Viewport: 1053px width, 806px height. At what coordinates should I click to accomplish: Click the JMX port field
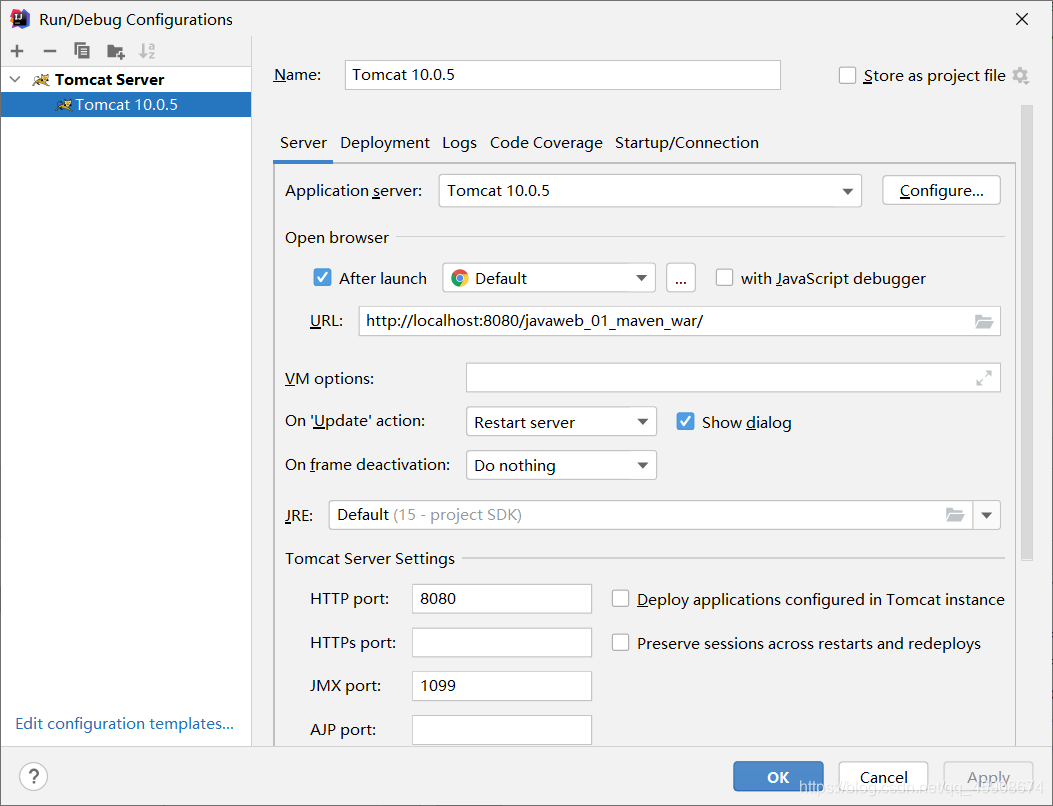502,686
